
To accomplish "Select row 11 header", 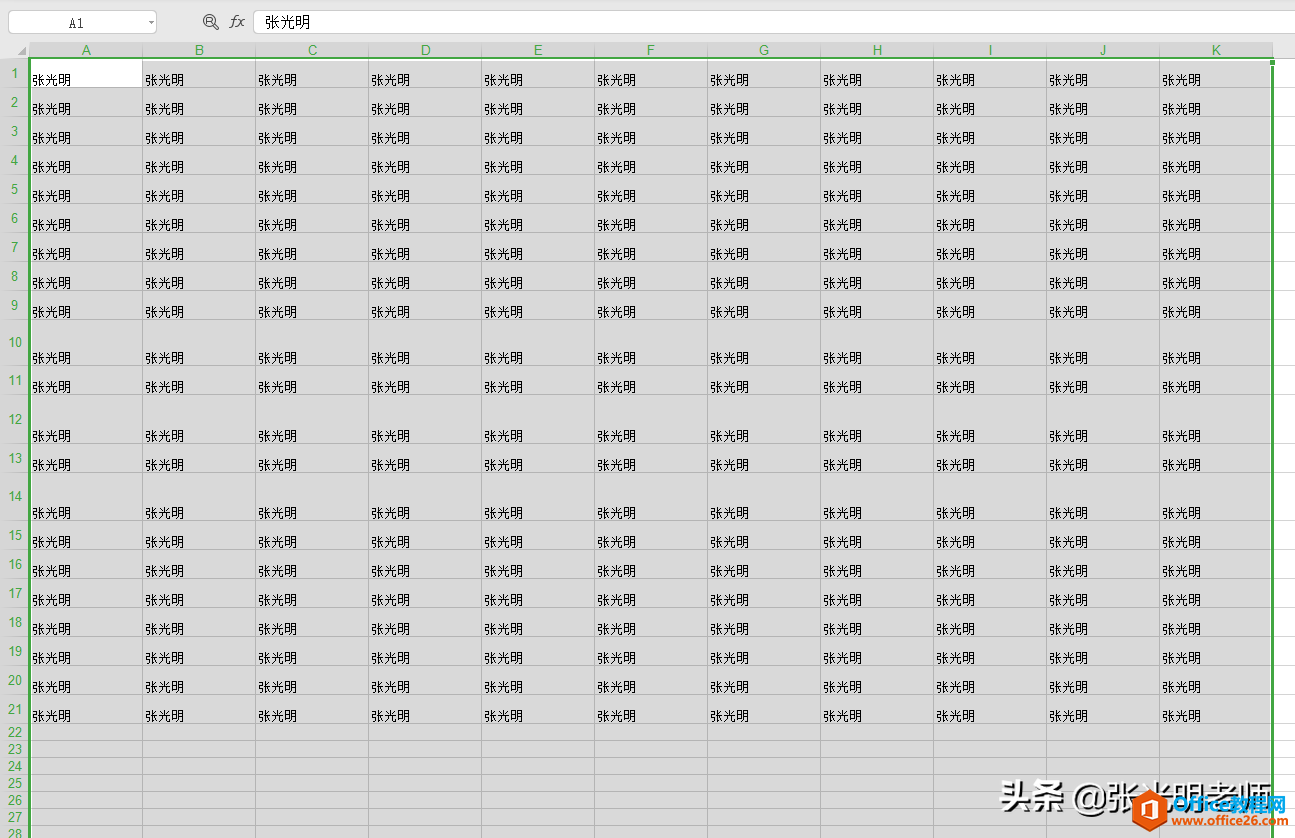I will click(15, 380).
